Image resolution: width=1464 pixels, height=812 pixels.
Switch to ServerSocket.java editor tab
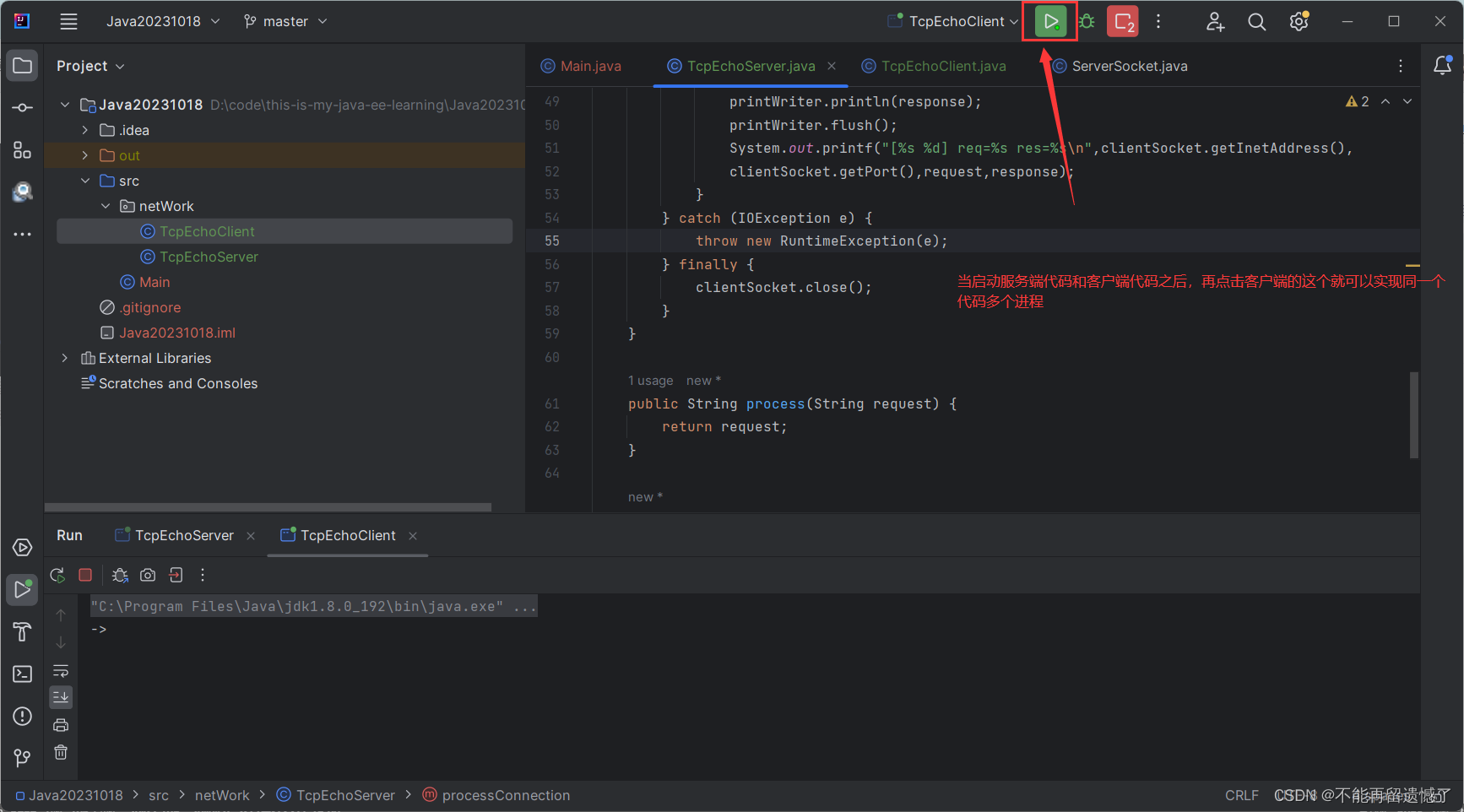point(1120,66)
